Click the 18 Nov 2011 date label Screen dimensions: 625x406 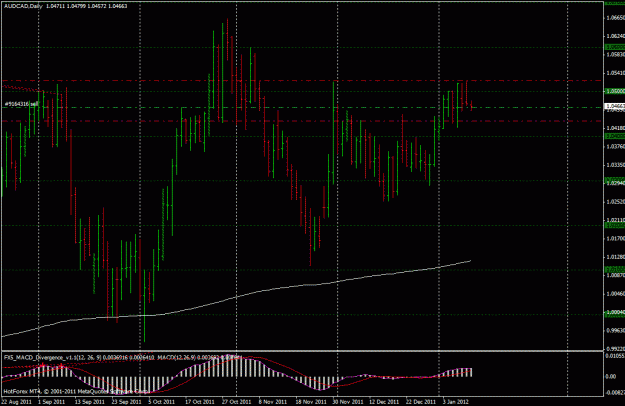point(310,402)
